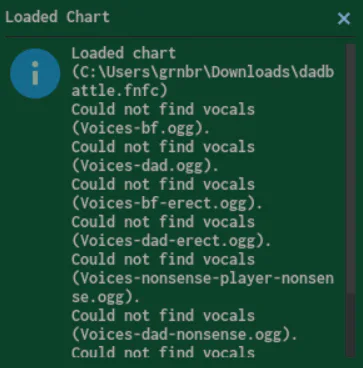Click the Voices-bf-erect.ogg entry
The image size is (363, 368).
[x=167, y=203]
